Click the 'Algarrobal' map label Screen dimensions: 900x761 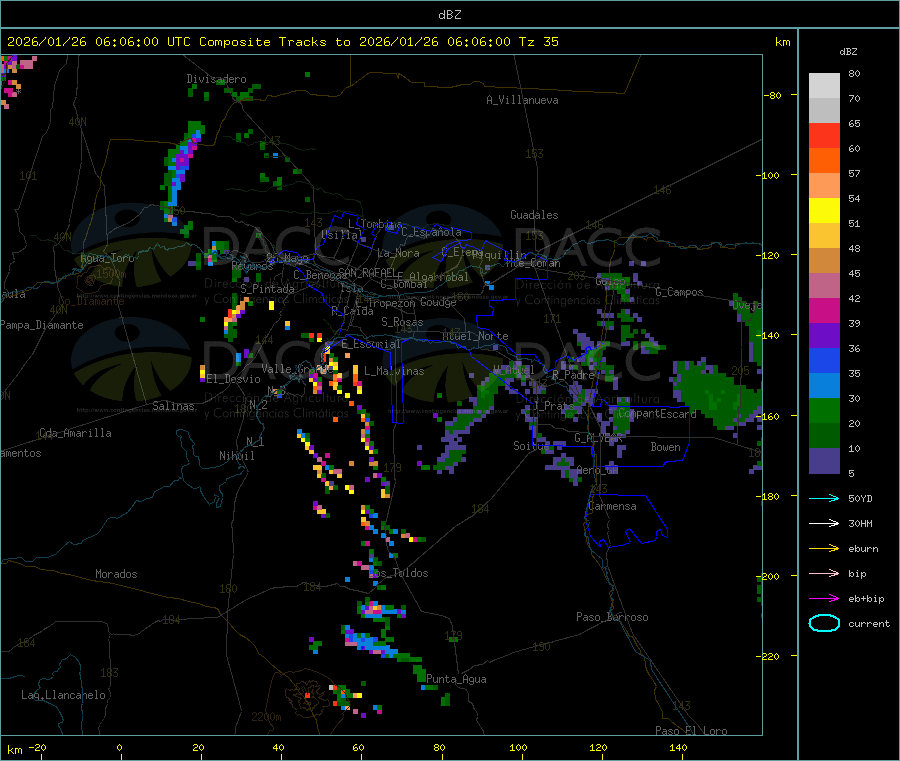click(439, 277)
